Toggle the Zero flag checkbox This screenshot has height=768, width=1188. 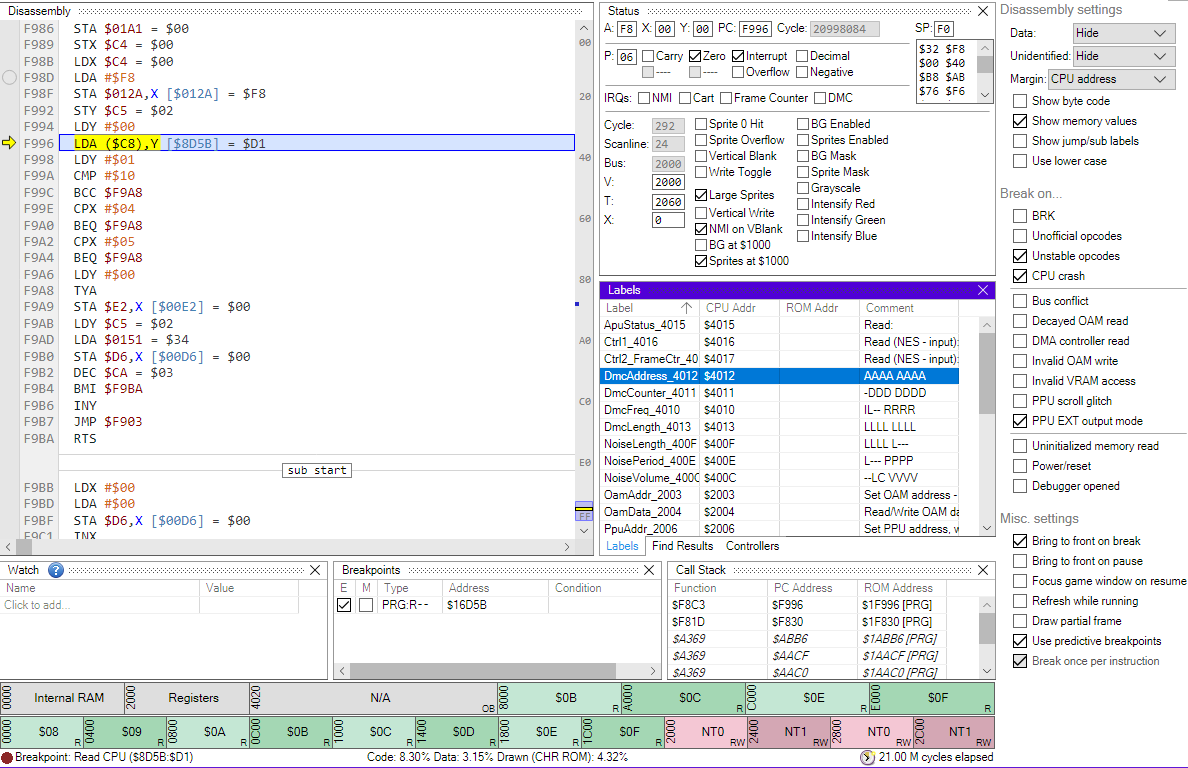pyautogui.click(x=695, y=56)
